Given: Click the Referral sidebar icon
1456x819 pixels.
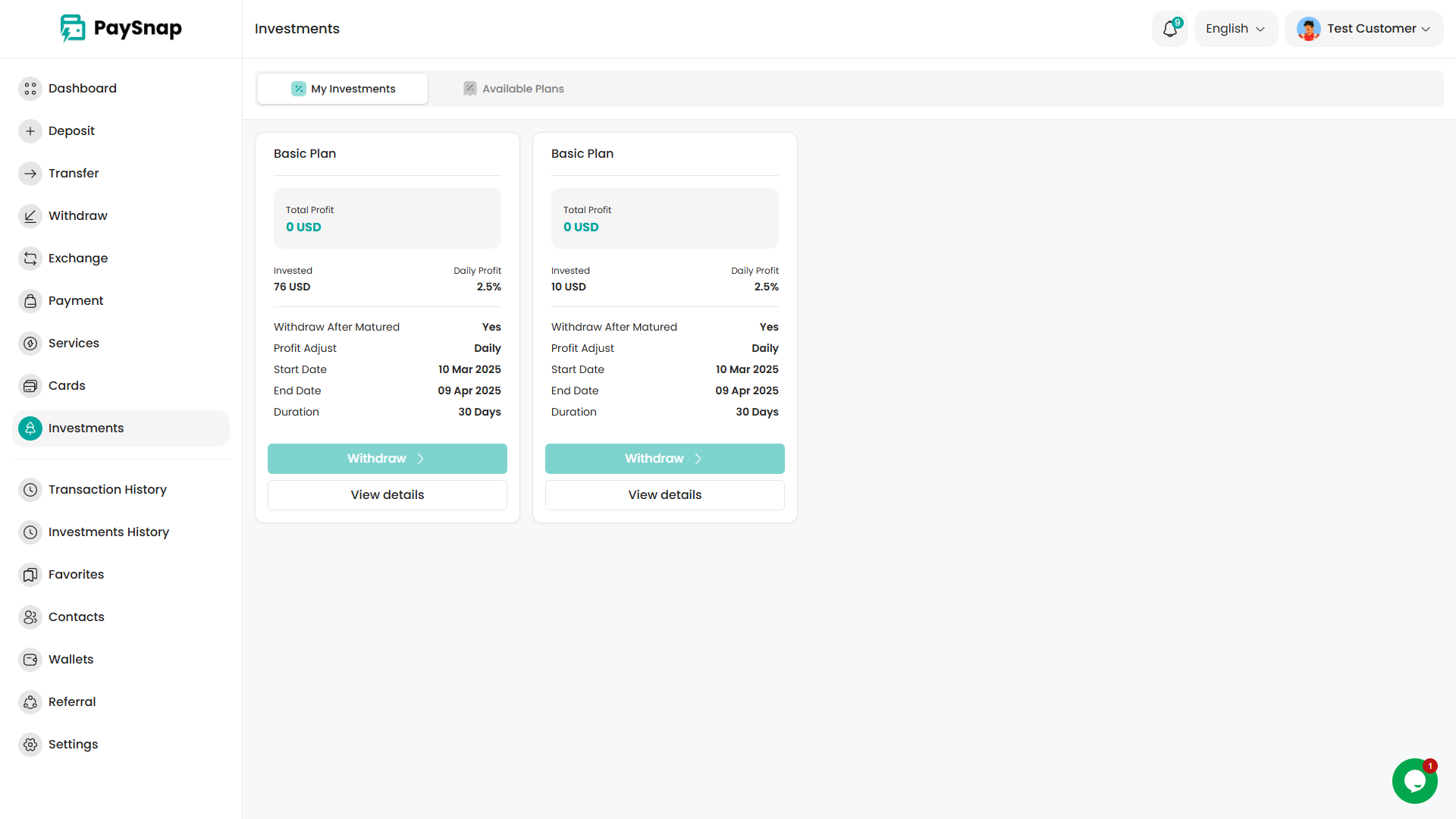Looking at the screenshot, I should [30, 702].
